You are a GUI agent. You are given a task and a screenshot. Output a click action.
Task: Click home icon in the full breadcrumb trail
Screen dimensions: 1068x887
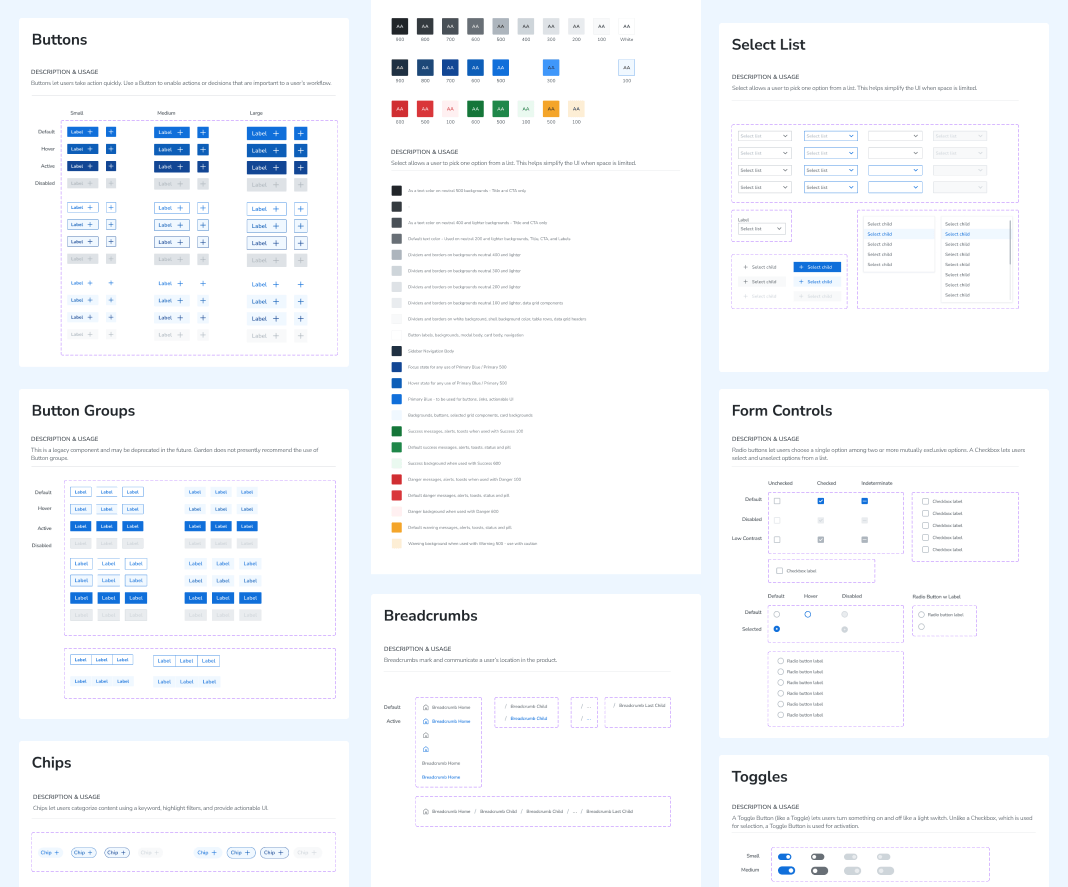coord(426,811)
